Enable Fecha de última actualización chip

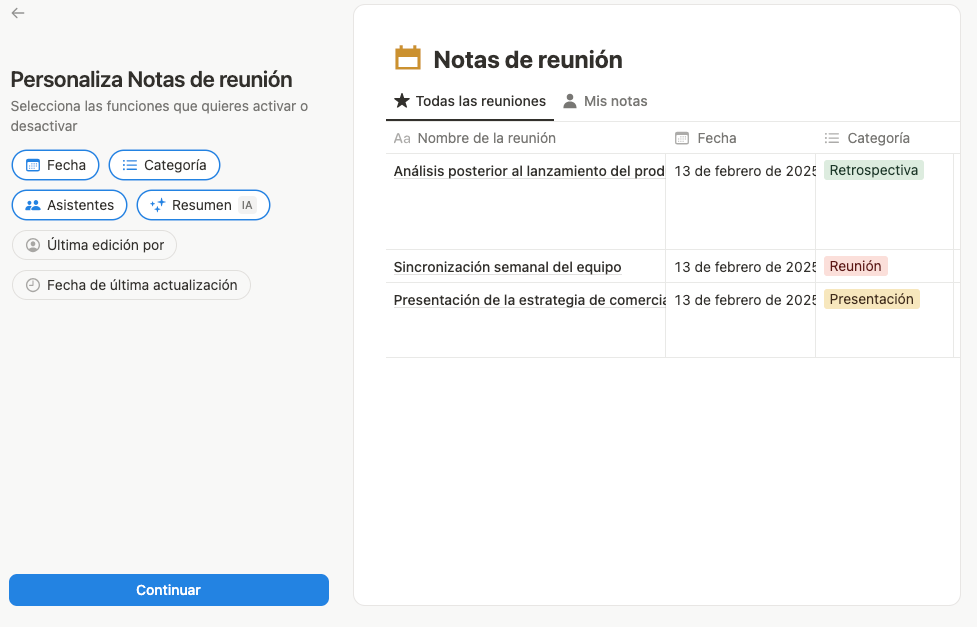(131, 285)
